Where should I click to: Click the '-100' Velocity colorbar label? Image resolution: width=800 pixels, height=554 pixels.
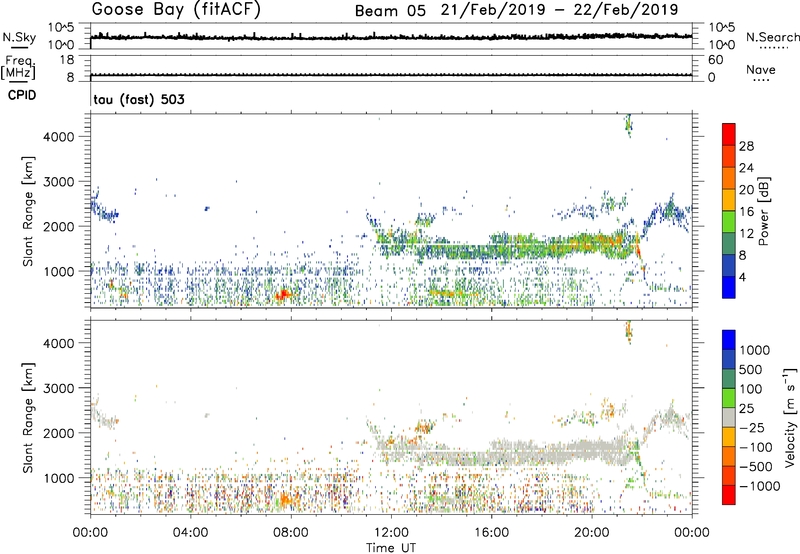756,447
